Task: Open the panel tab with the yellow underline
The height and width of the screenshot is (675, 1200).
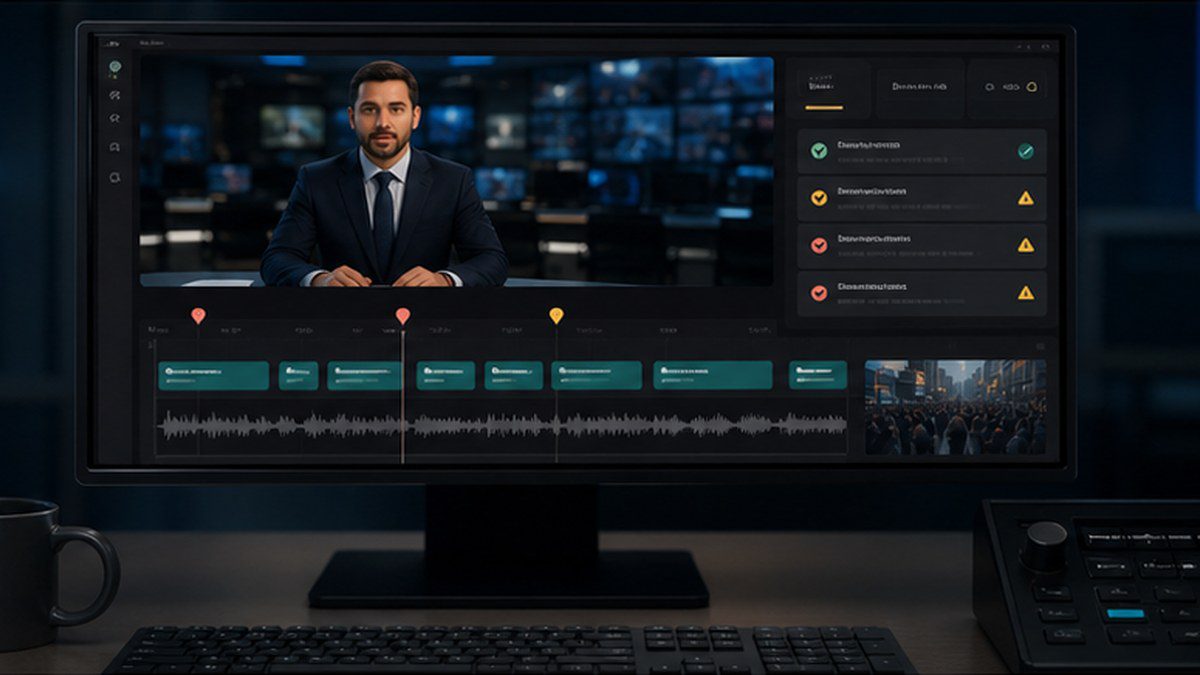Action: click(x=828, y=88)
